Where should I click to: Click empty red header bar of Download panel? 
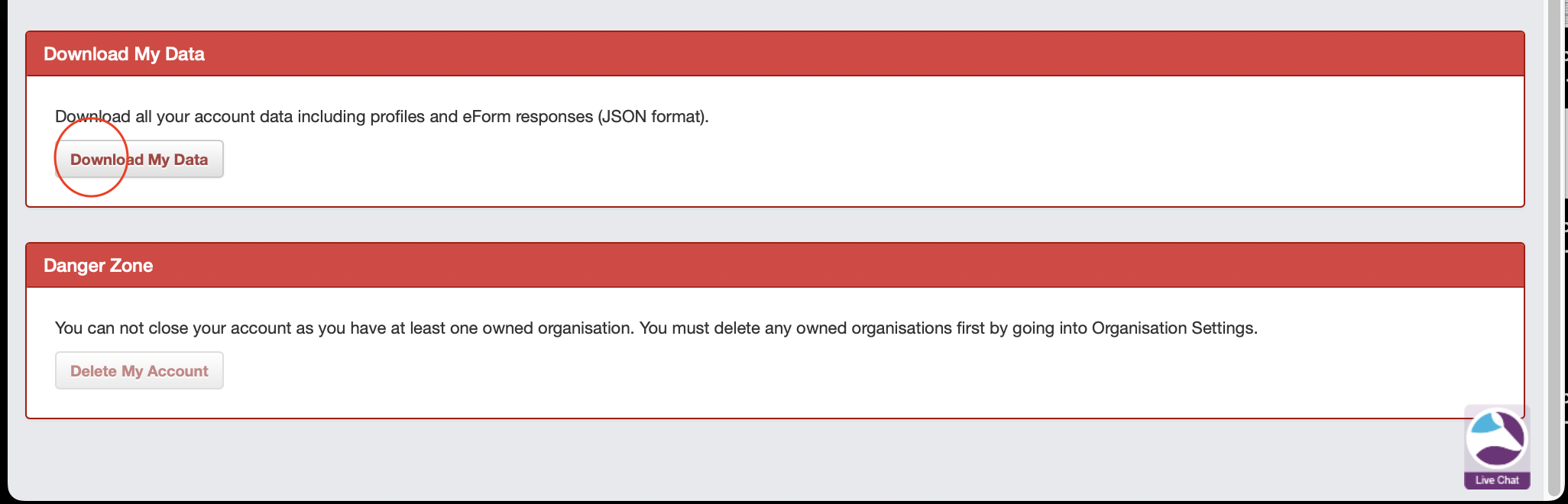pos(841,54)
